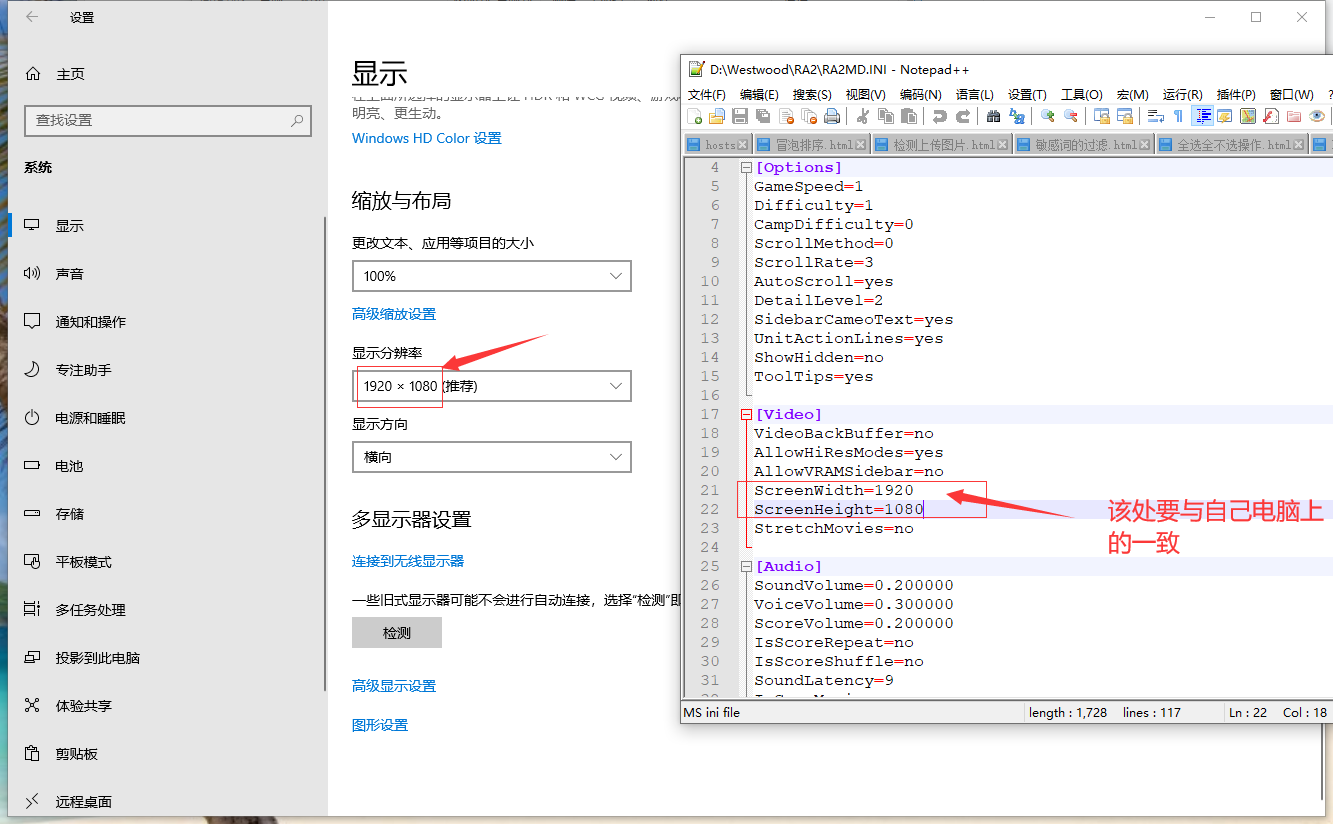The height and width of the screenshot is (824, 1333).
Task: Save all files in Notepad++ toolbar
Action: 762,116
